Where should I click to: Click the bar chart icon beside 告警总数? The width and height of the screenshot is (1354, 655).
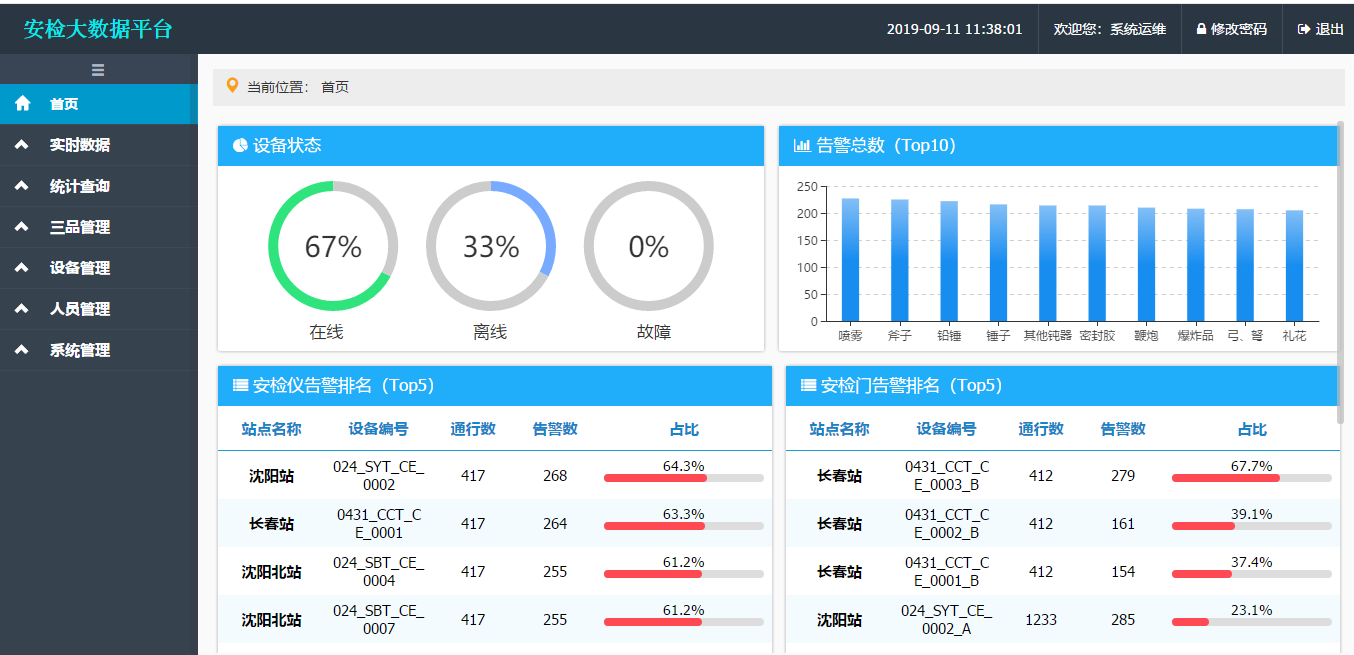pyautogui.click(x=801, y=146)
